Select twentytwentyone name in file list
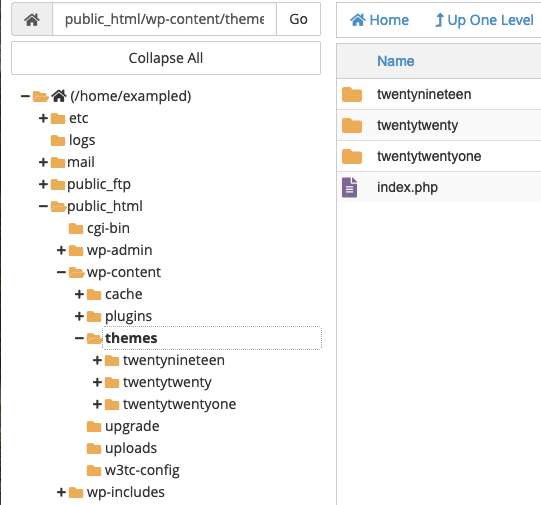 click(x=429, y=156)
